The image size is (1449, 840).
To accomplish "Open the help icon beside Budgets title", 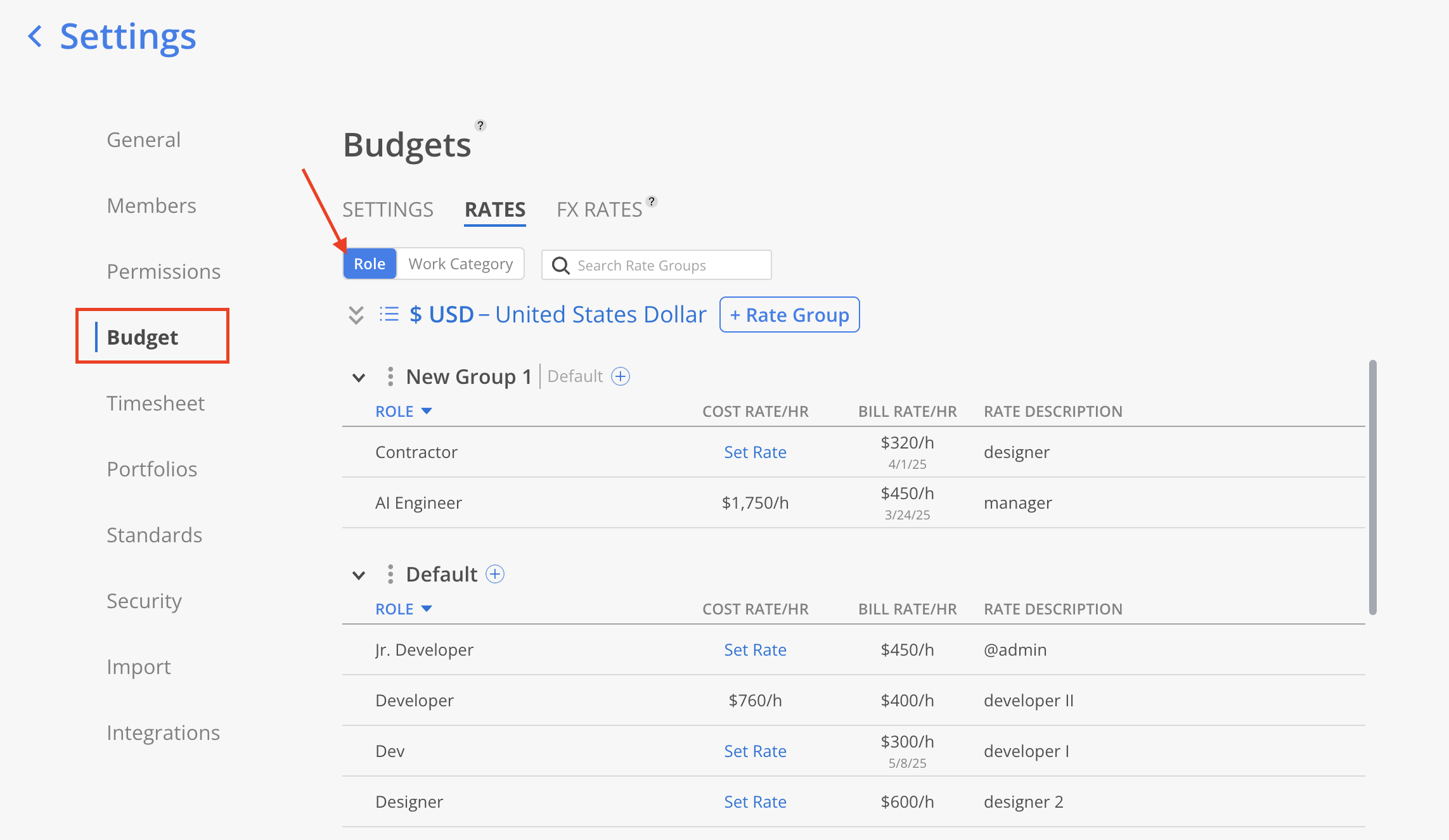I will tap(480, 125).
